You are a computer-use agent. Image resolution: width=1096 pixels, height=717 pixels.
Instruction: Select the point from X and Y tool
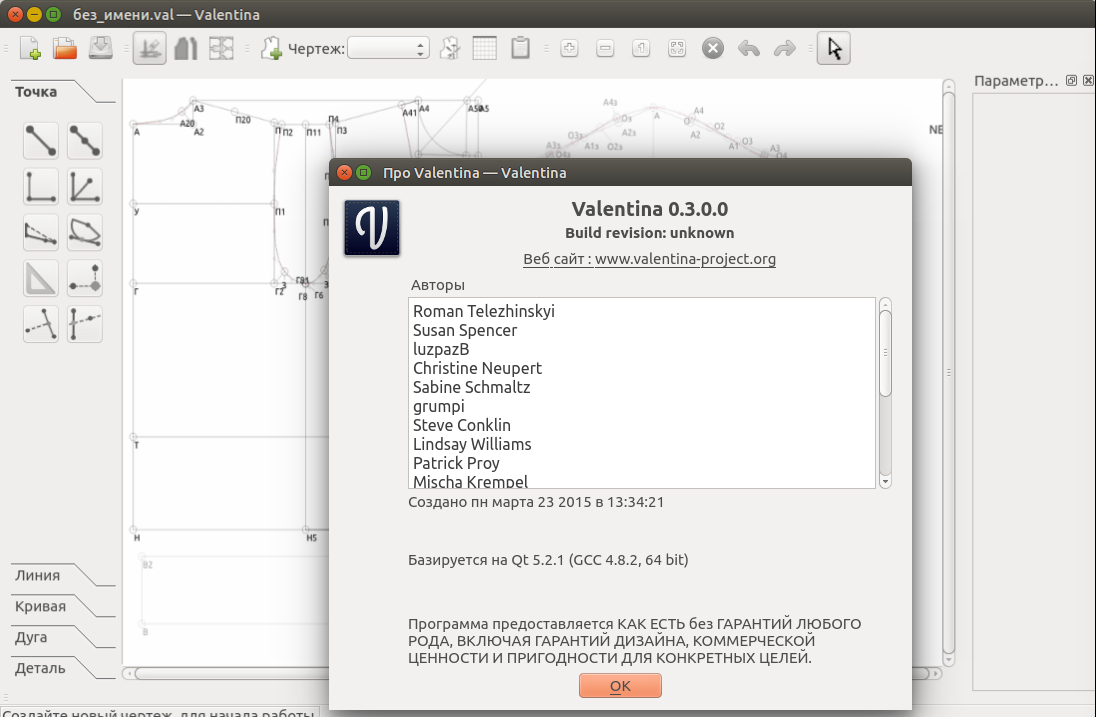[x=85, y=279]
